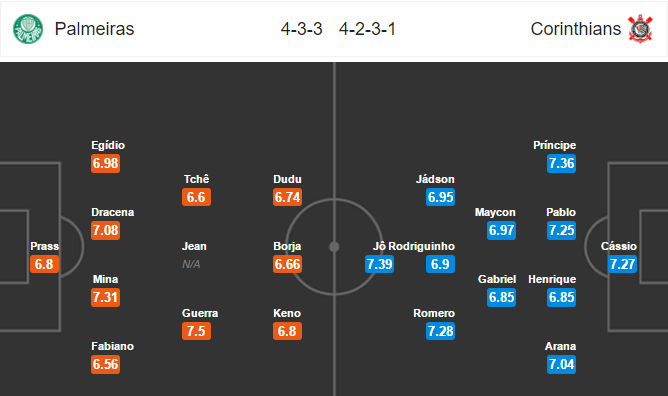Open the Corinthians team name link
This screenshot has width=668, height=396.
[576, 29]
